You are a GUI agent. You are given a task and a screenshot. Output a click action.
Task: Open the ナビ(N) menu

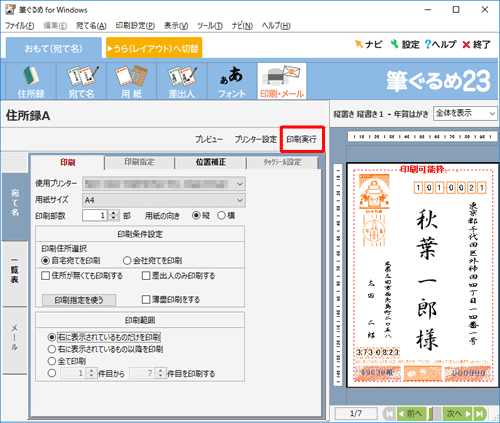(x=242, y=26)
